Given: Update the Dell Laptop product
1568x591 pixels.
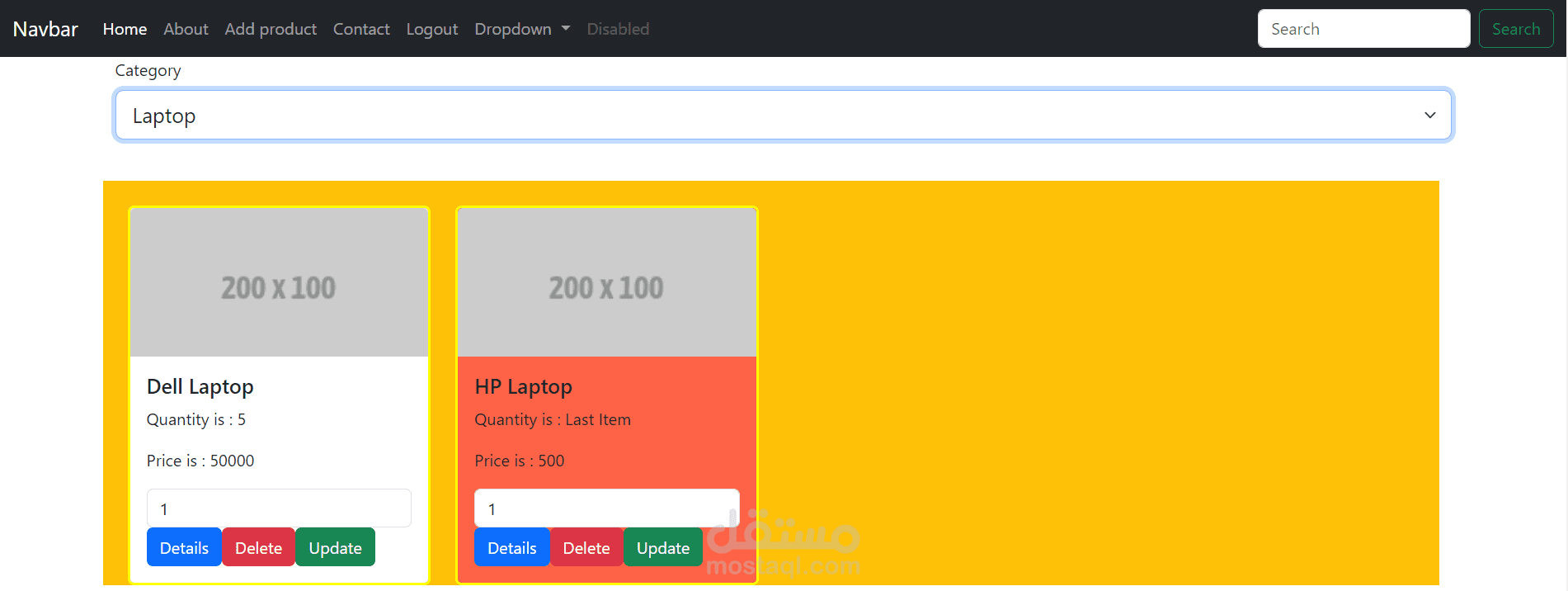Looking at the screenshot, I should point(335,547).
